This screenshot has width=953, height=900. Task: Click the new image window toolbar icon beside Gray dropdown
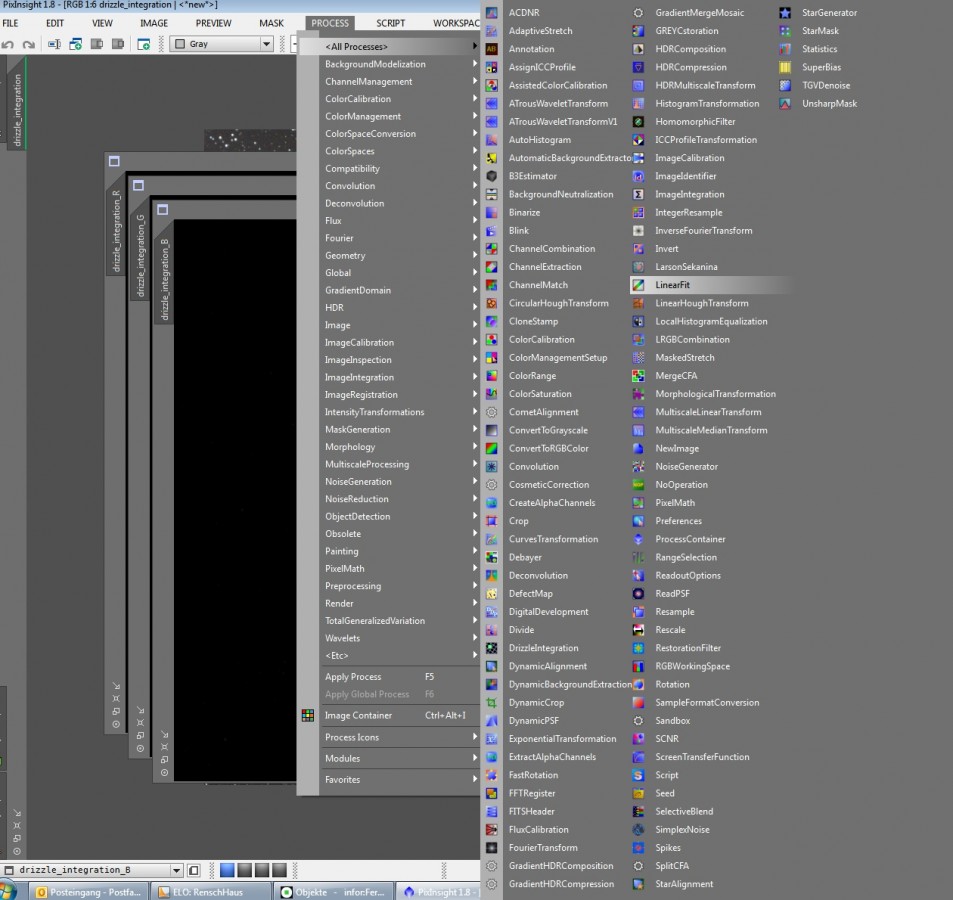(143, 44)
